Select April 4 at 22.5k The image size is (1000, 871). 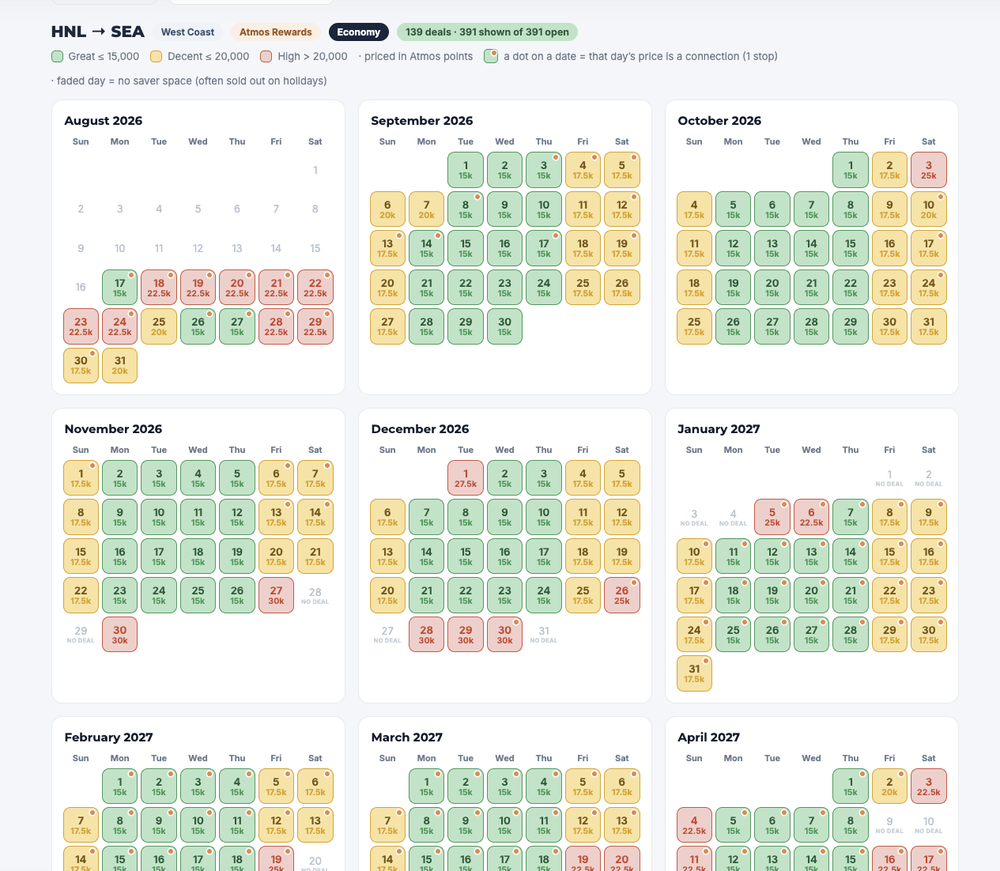[x=695, y=825]
